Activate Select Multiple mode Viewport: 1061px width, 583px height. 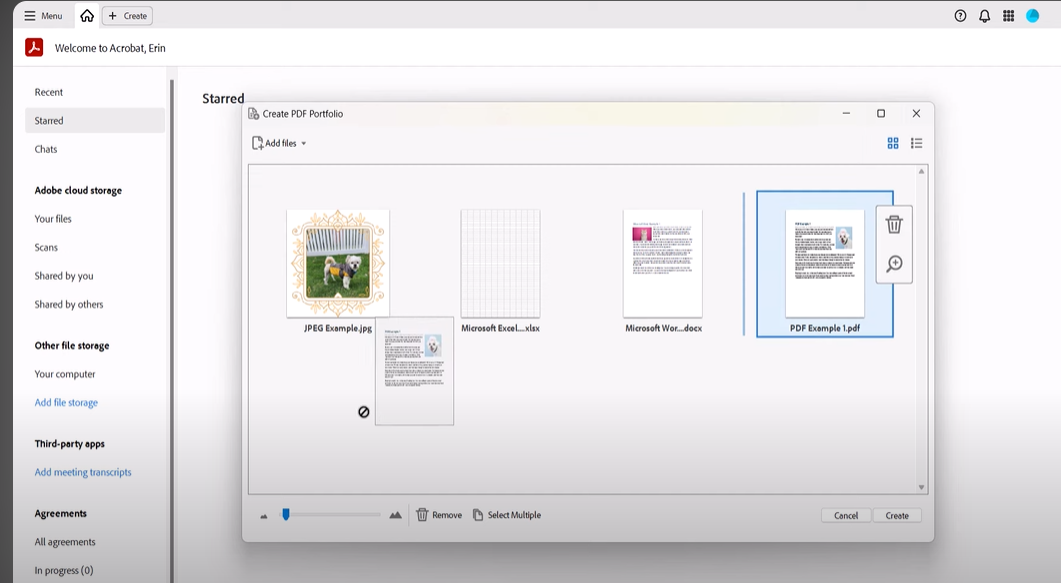(x=505, y=514)
